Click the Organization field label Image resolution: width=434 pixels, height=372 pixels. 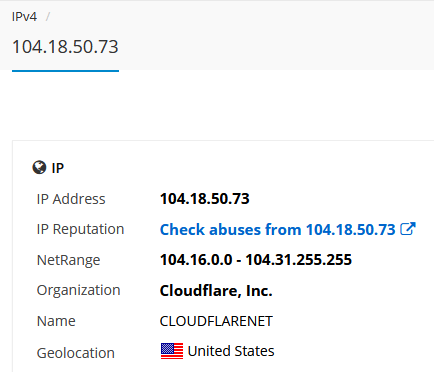point(78,291)
